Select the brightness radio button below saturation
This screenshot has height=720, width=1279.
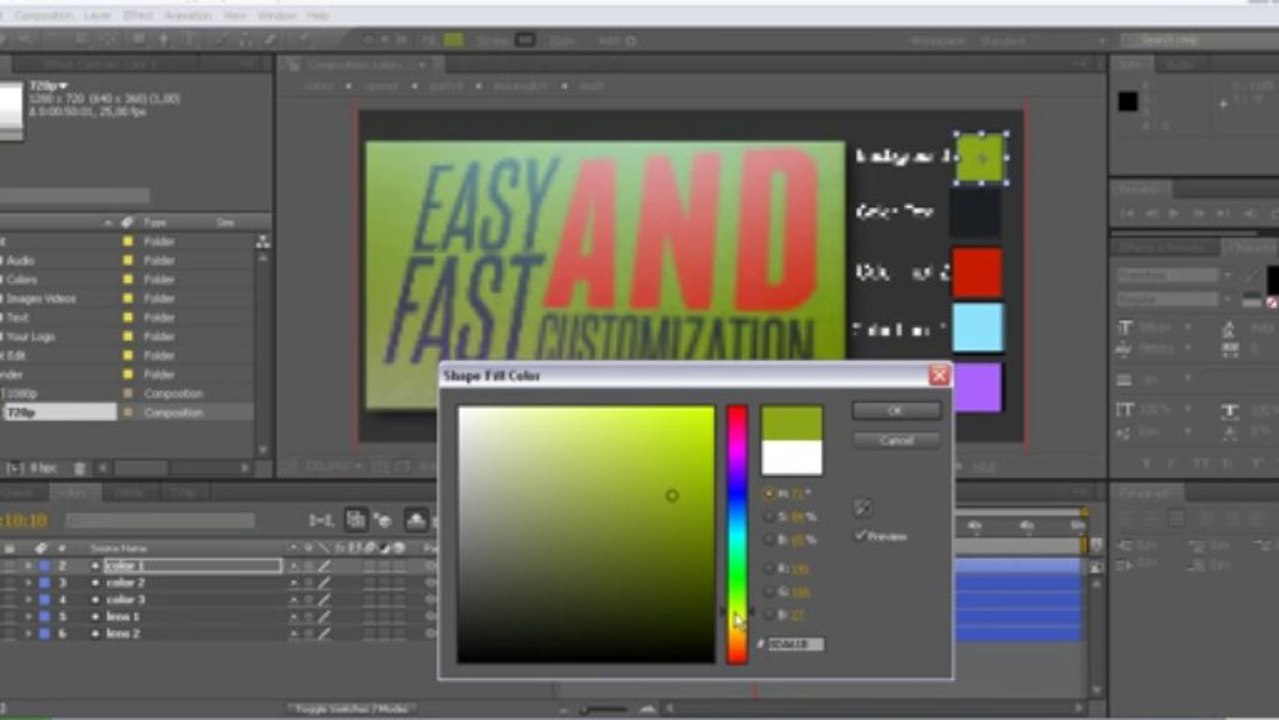(x=768, y=540)
